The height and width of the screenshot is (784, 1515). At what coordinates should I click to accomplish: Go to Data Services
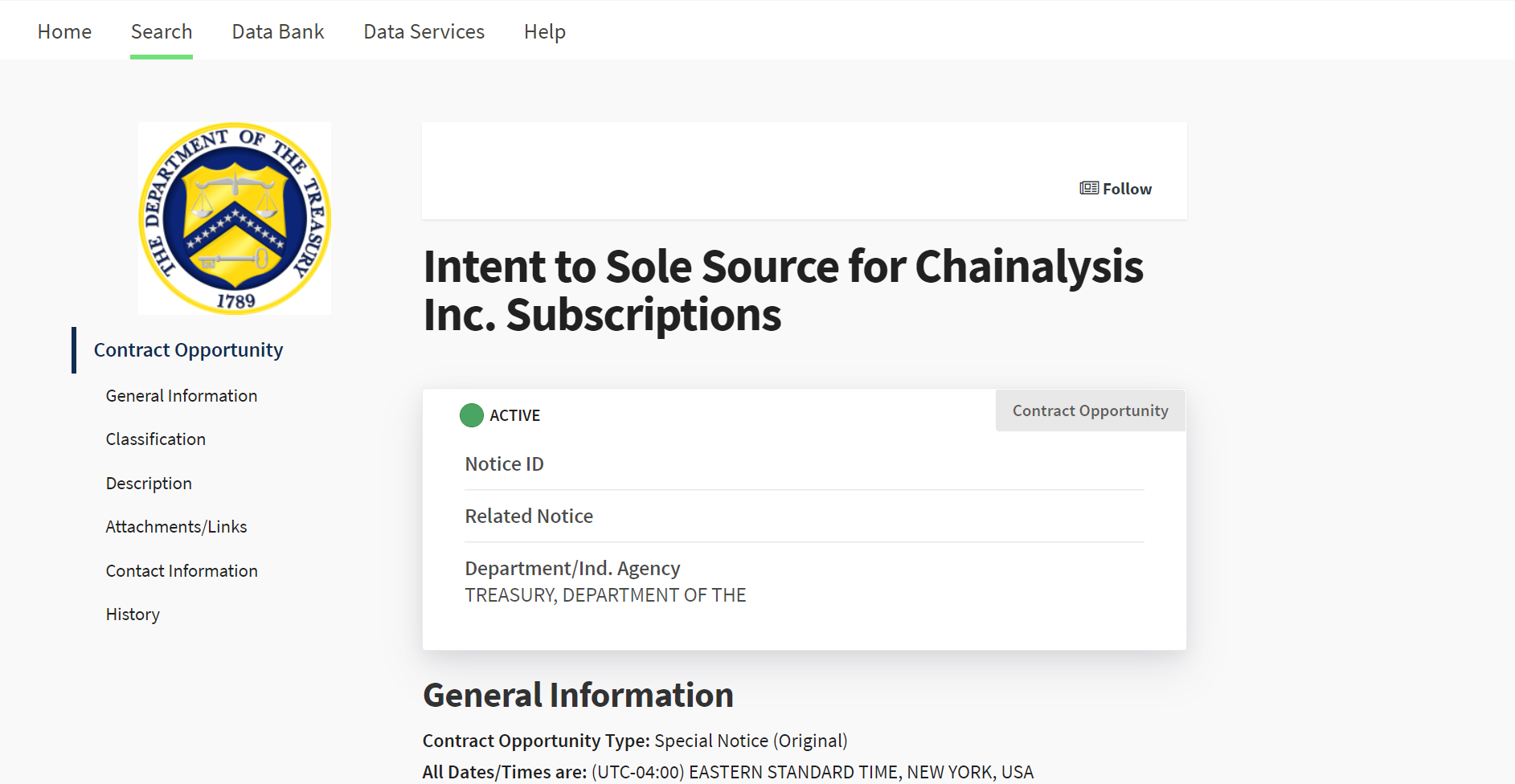pos(424,31)
